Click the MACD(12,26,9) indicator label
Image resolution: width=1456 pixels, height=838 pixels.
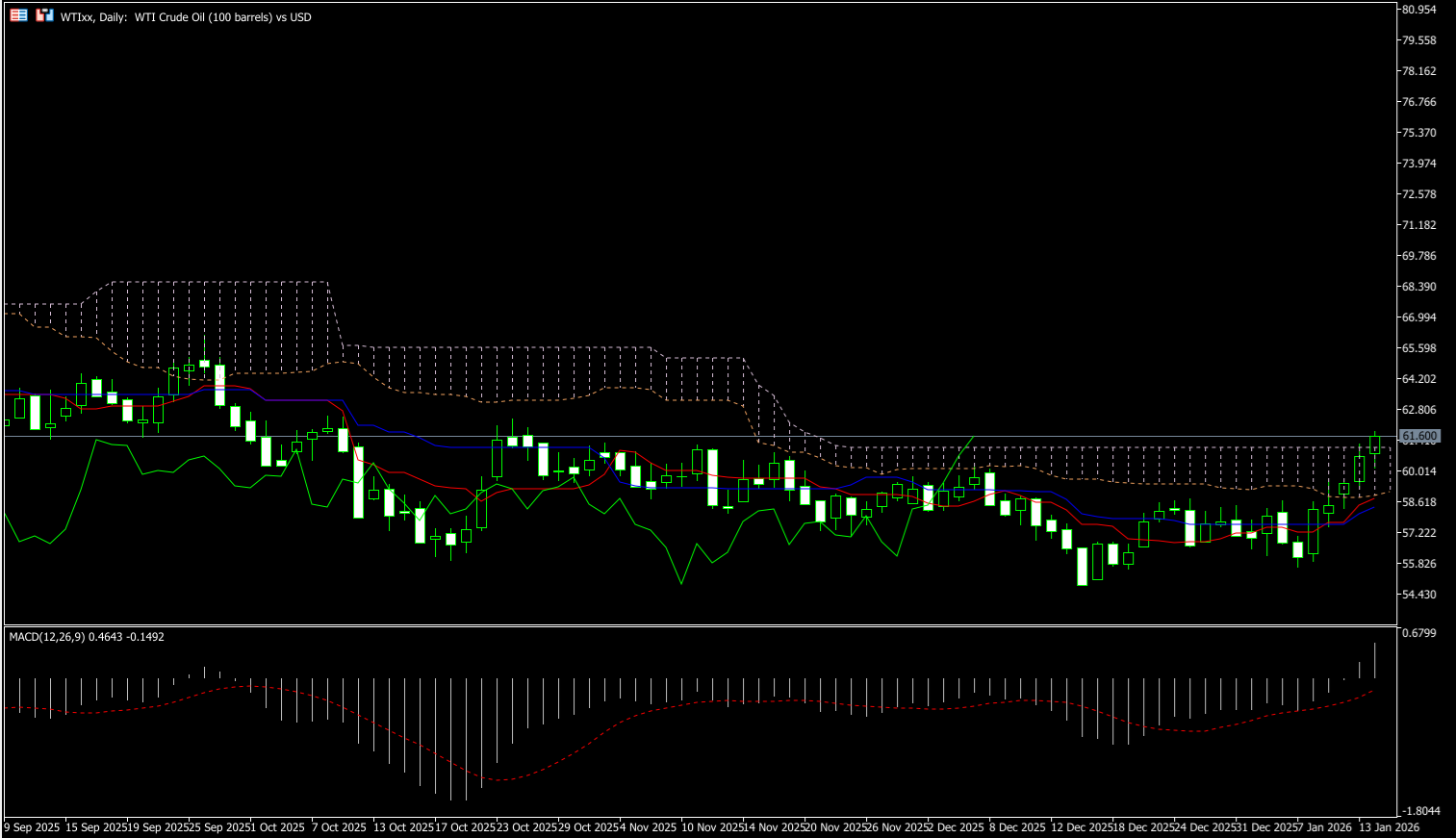pos(87,637)
